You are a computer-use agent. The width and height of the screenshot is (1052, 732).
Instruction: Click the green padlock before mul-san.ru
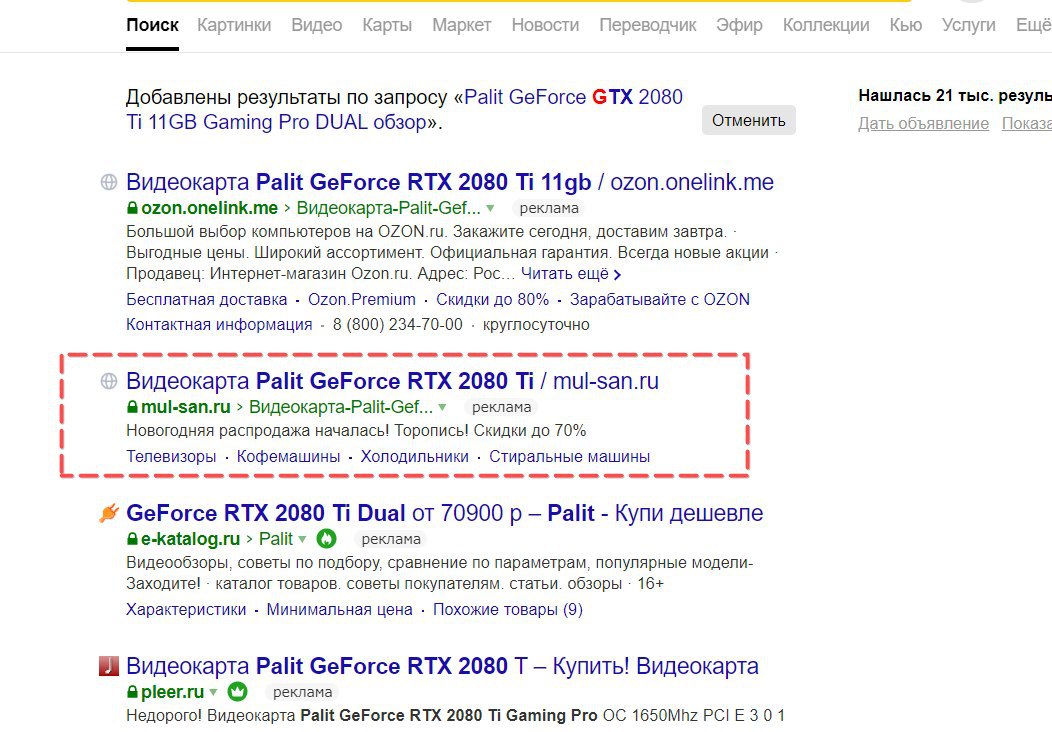(x=132, y=407)
